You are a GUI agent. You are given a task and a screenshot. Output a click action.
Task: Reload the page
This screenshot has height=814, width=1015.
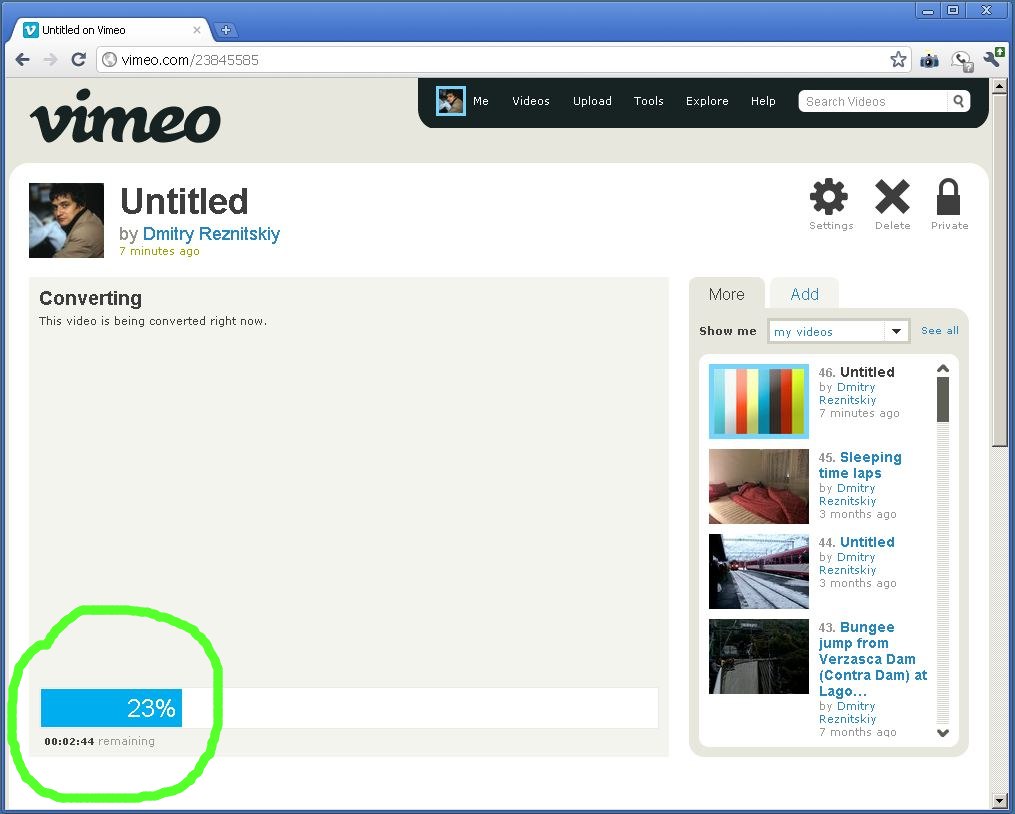pos(78,60)
